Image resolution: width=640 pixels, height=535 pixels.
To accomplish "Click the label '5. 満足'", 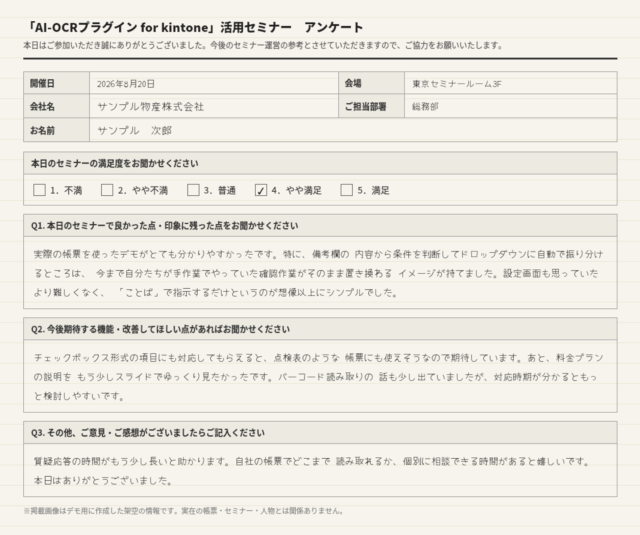I will [373, 191].
